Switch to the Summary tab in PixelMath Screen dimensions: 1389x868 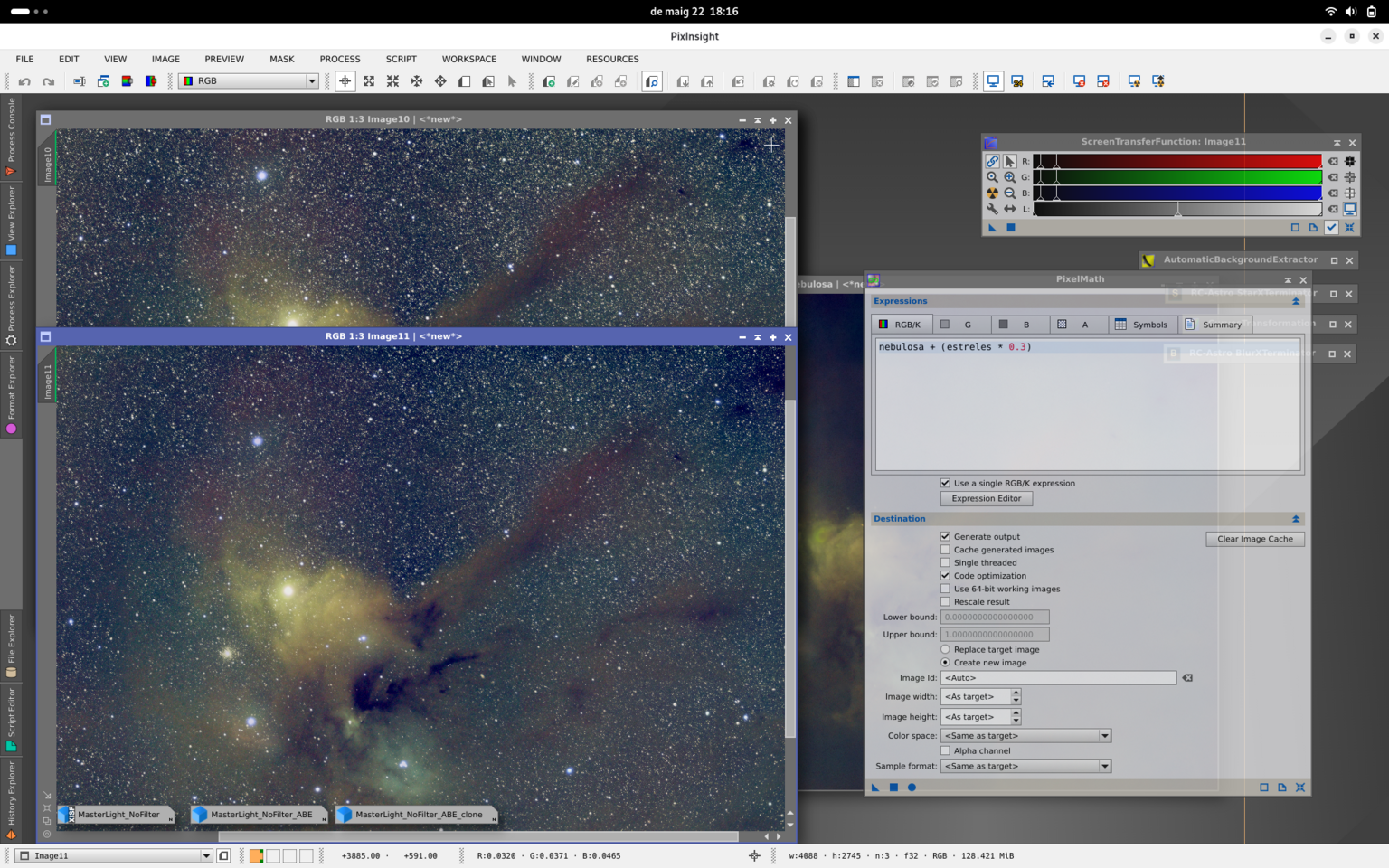point(1214,325)
